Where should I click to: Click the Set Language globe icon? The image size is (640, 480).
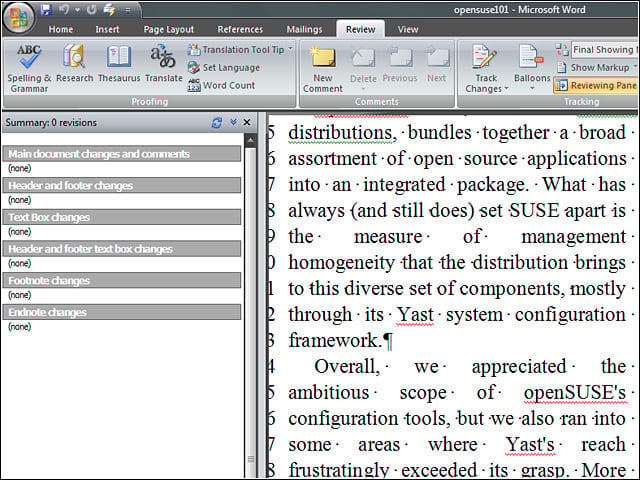[x=194, y=67]
